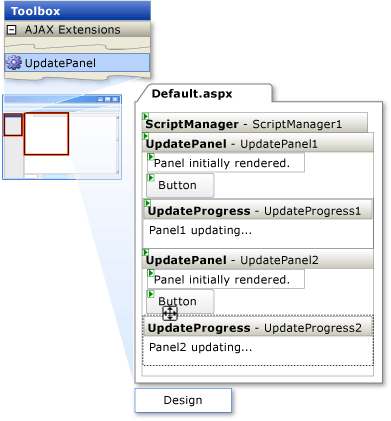Click the four-arrow move handle of UpdateProgress2
The width and height of the screenshot is (391, 421).
pos(170,313)
